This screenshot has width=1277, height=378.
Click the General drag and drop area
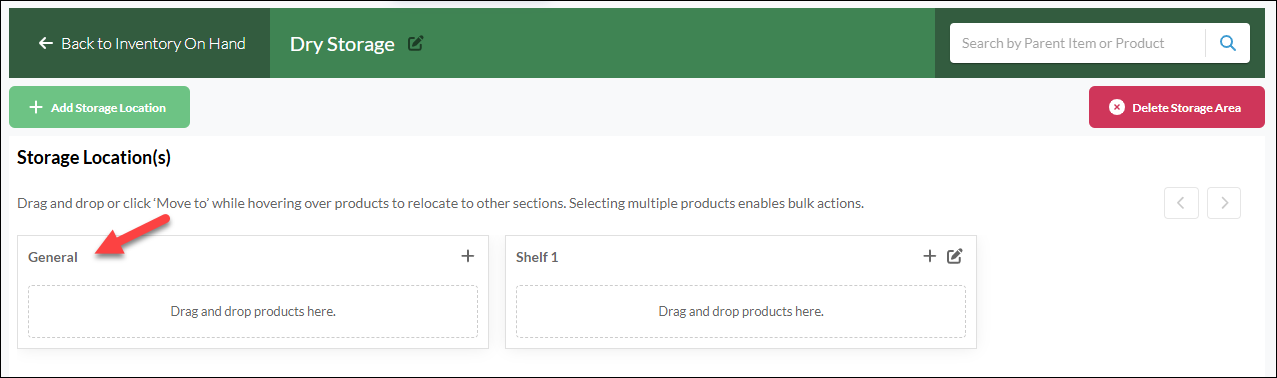253,311
